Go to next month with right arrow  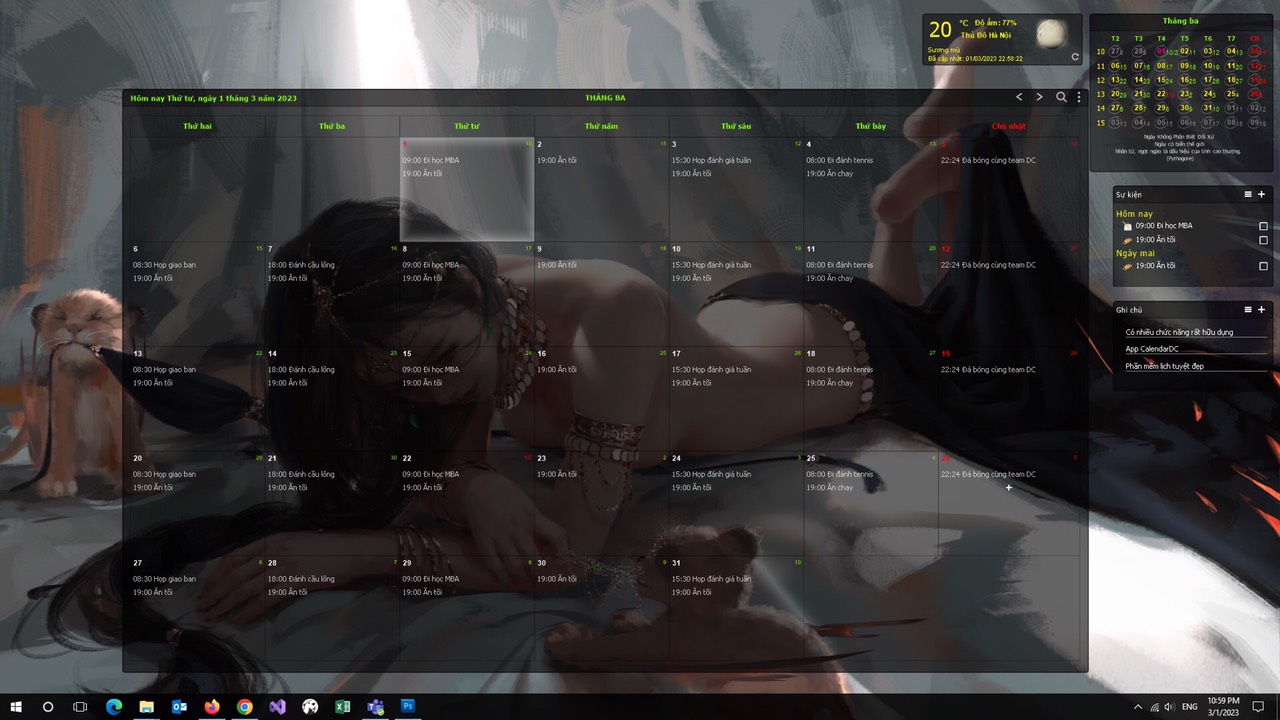[1039, 97]
